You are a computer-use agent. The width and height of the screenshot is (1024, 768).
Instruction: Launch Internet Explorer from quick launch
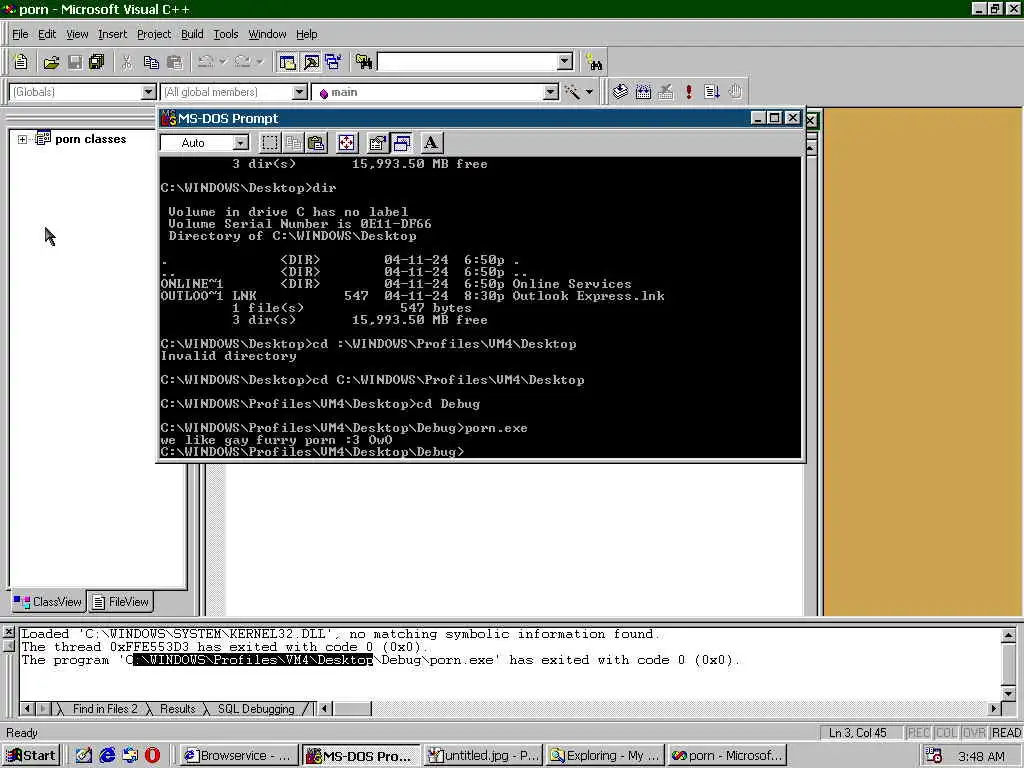(x=107, y=756)
